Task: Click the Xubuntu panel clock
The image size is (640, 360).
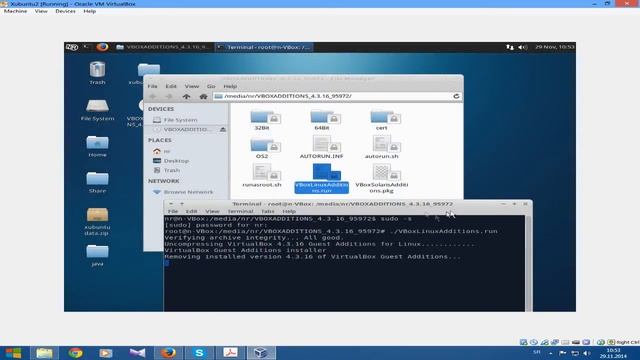Action: [554, 47]
